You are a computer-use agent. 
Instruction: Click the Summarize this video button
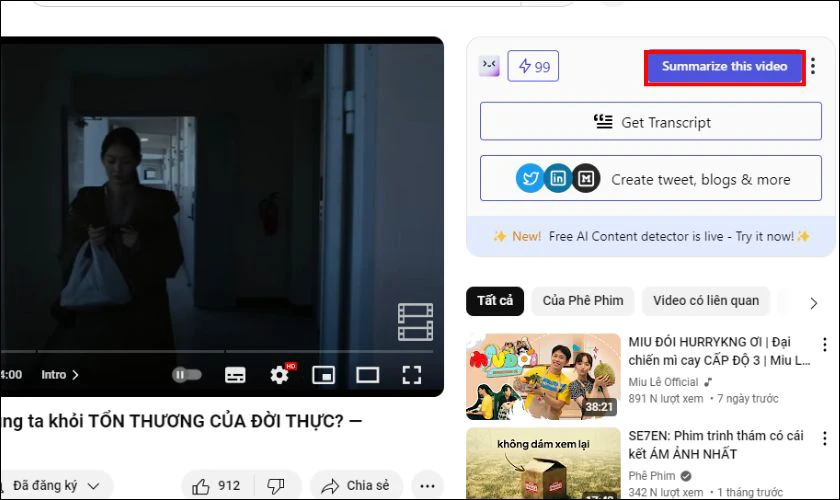click(724, 67)
